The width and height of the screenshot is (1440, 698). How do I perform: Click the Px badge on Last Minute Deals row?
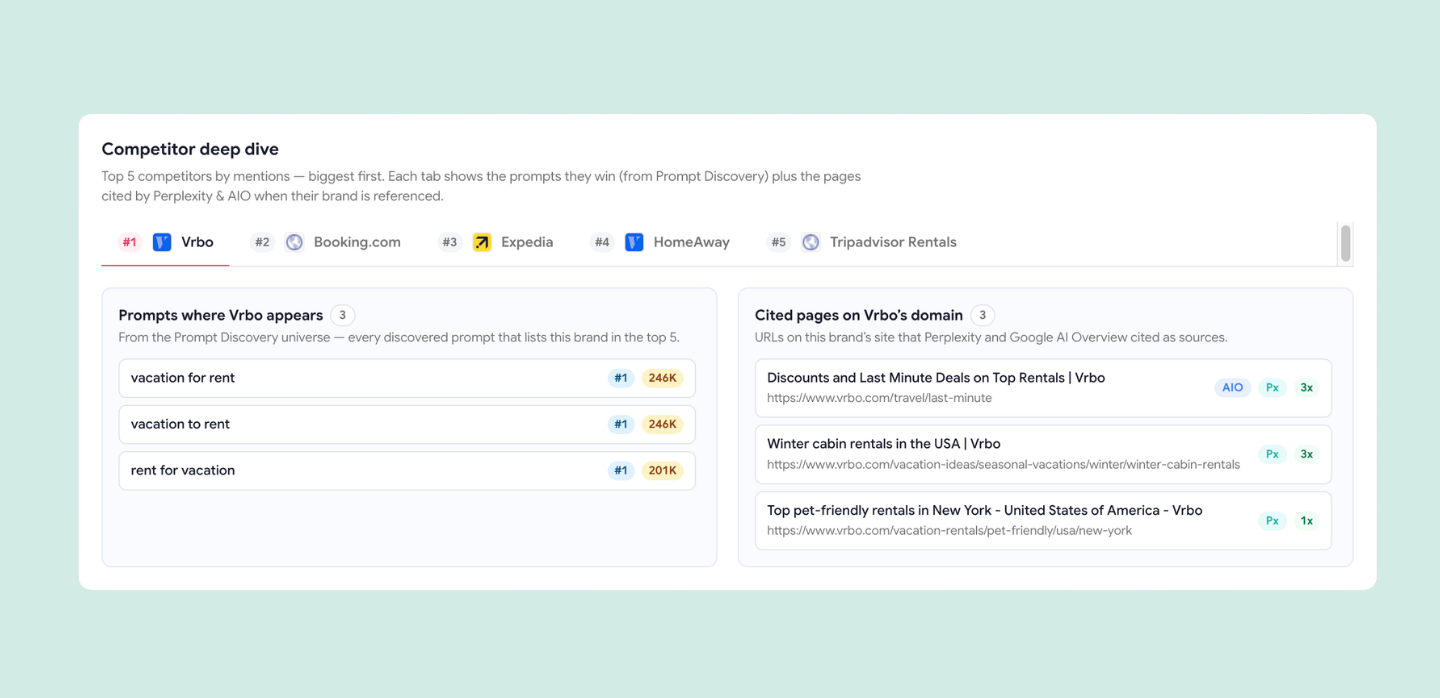coord(1272,388)
